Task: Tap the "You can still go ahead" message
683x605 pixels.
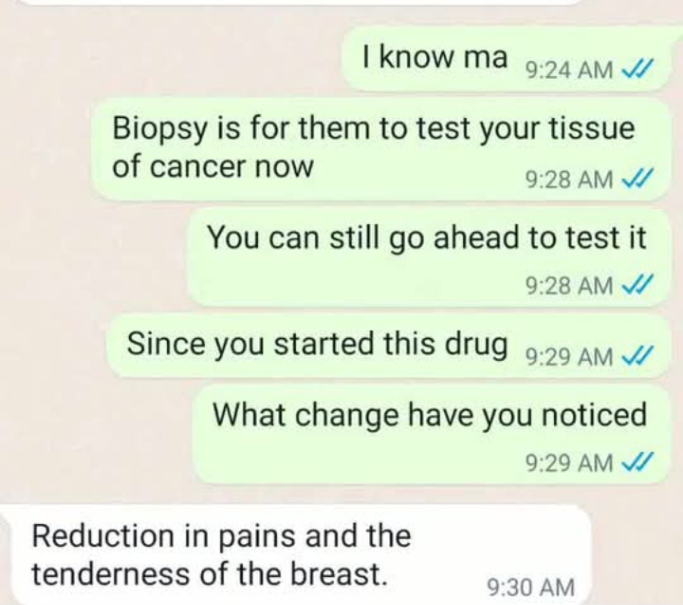Action: click(429, 257)
